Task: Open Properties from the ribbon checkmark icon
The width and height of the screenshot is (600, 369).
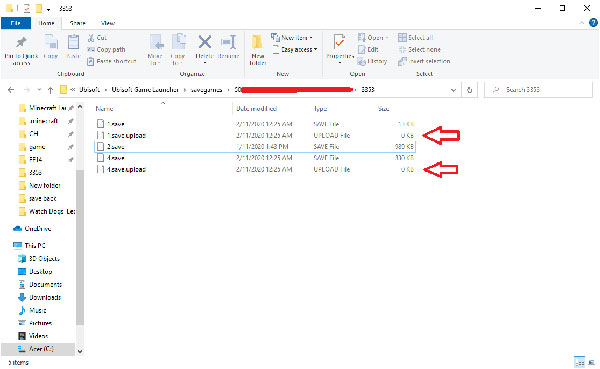Action: coord(339,42)
